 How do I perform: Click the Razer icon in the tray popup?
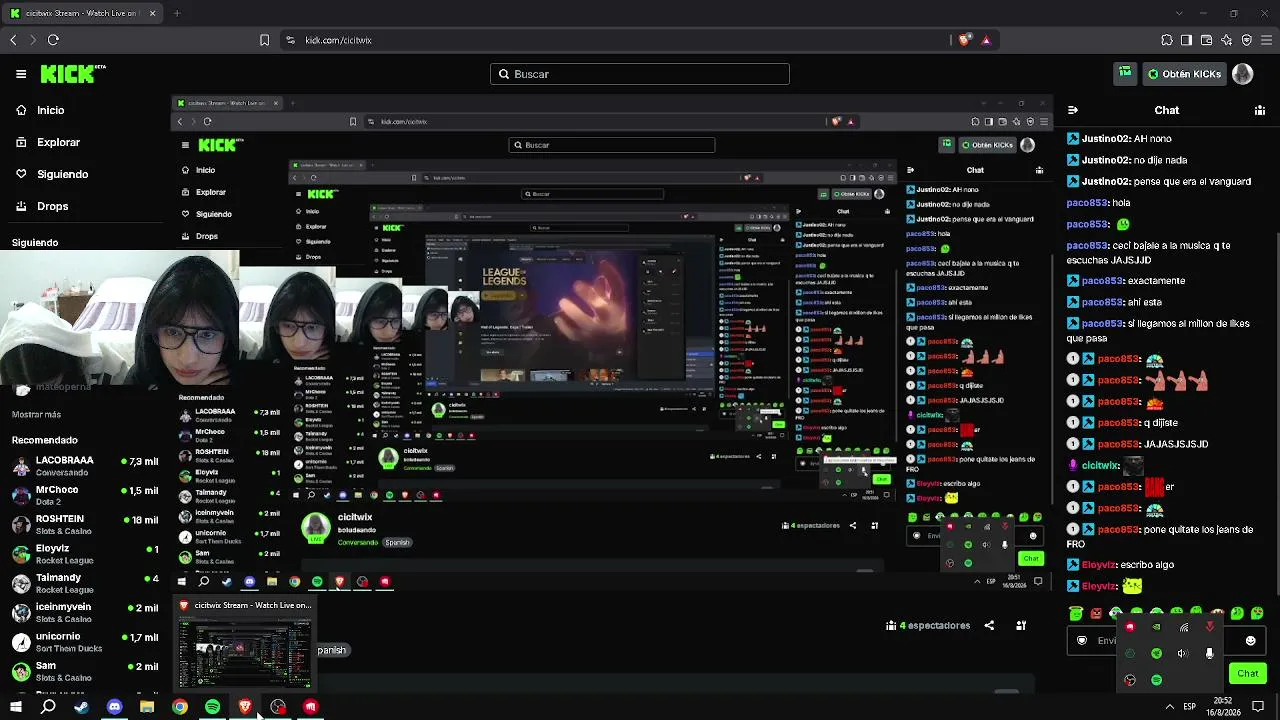point(1157,653)
